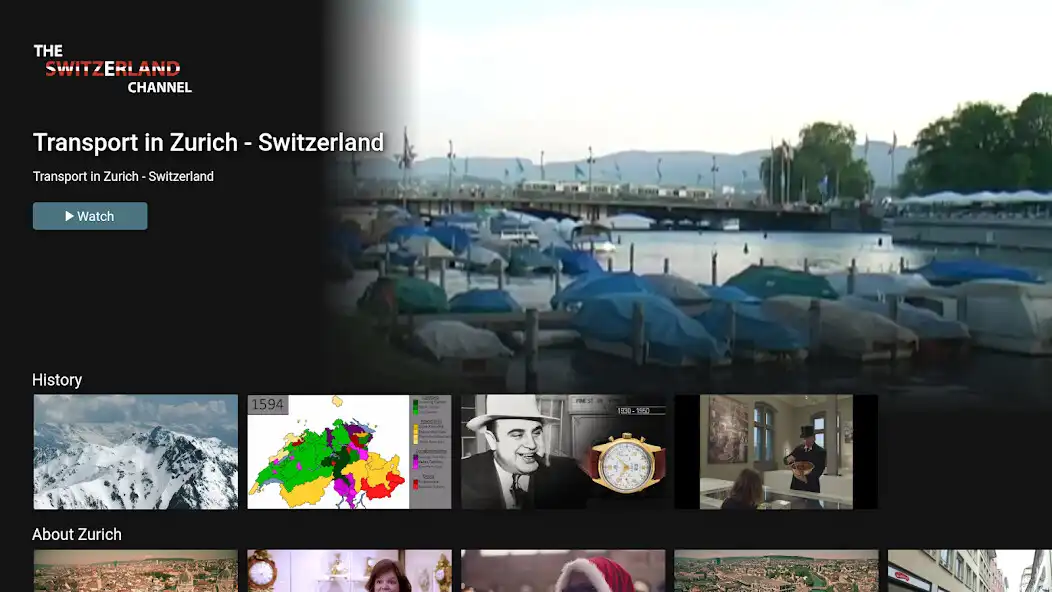The image size is (1052, 592).
Task: Open the snowy mountain video in History
Action: [135, 451]
